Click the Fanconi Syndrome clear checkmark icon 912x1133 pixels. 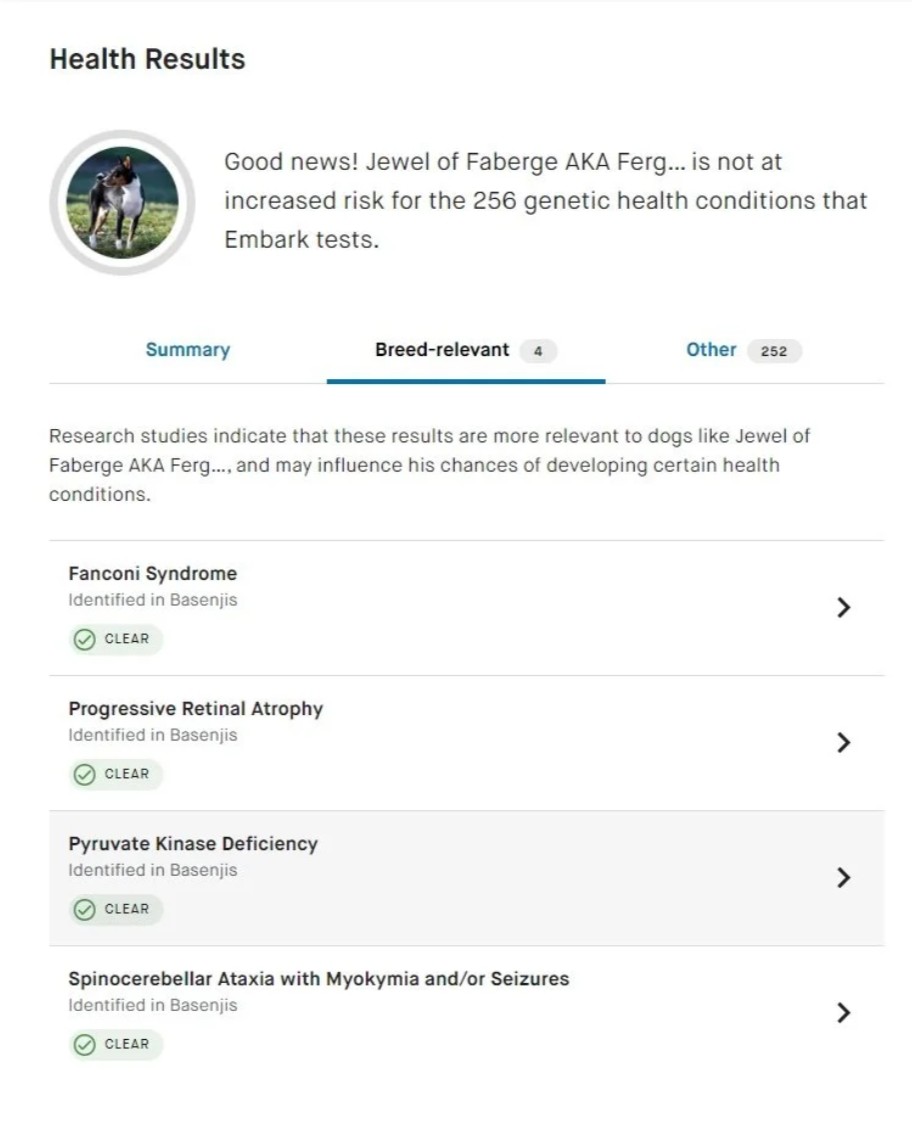pyautogui.click(x=85, y=639)
